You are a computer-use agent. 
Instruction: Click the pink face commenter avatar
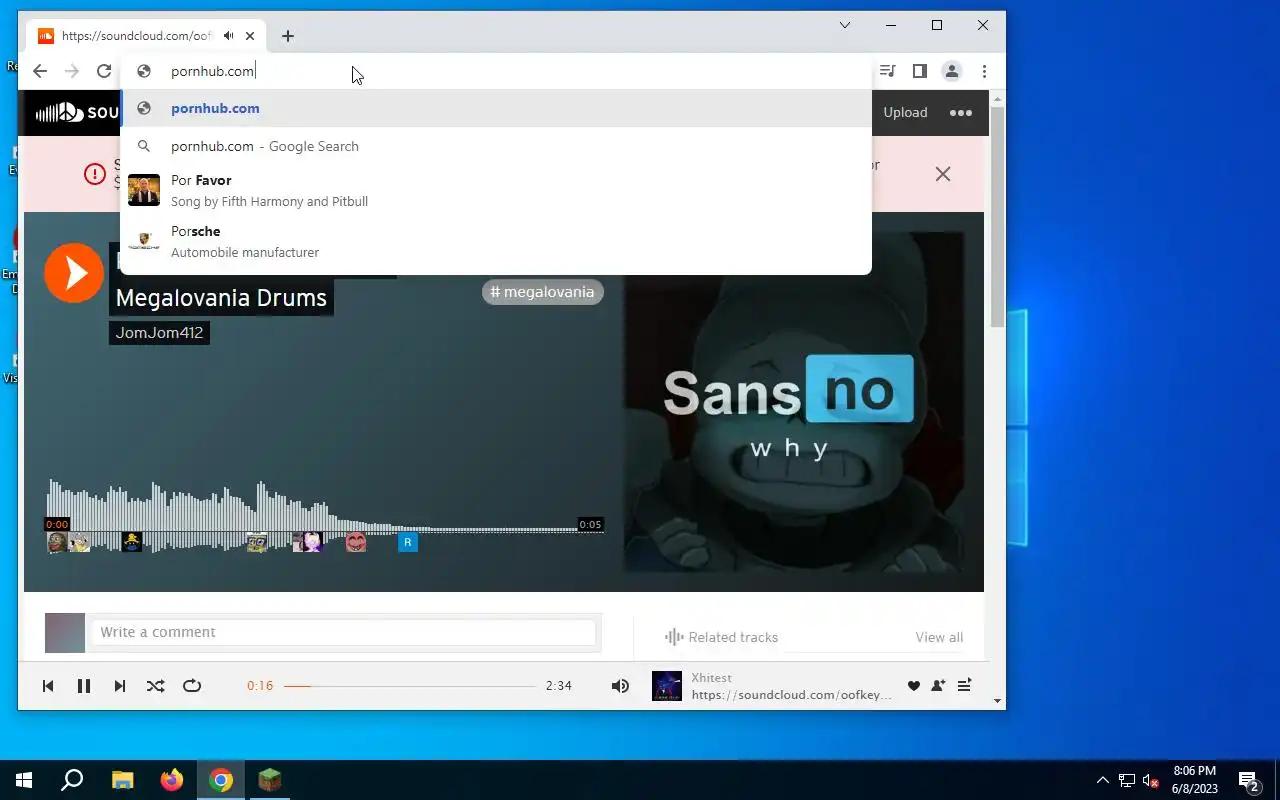(x=356, y=542)
